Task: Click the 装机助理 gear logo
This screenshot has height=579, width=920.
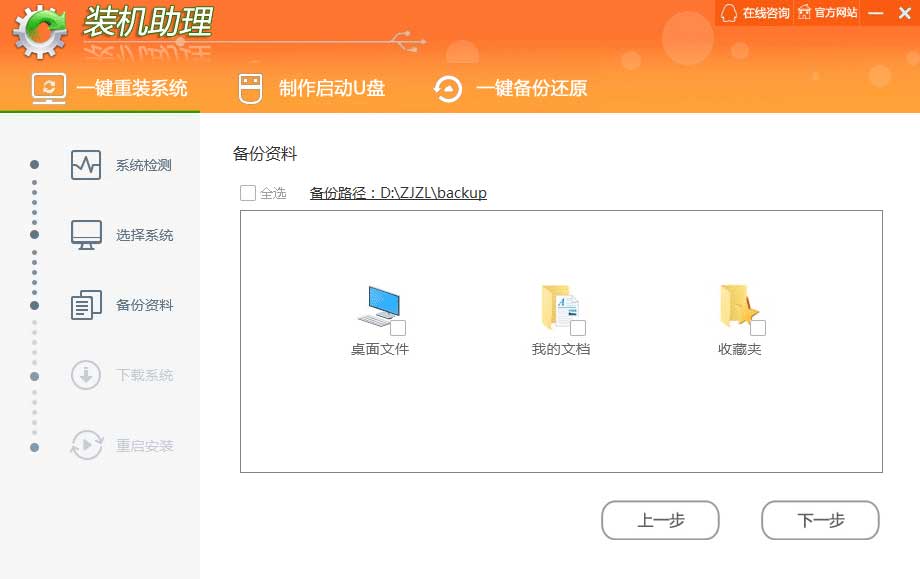Action: pos(40,32)
